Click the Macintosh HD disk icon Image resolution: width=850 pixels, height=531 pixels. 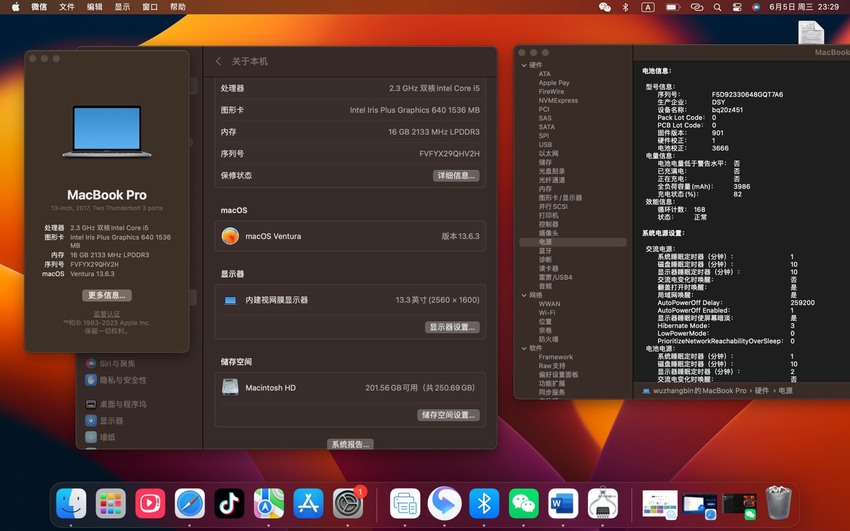pos(230,387)
